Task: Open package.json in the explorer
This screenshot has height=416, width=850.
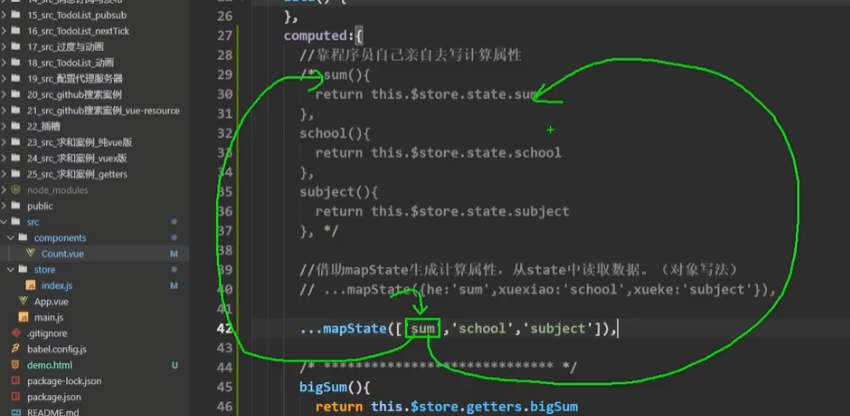Action: [x=54, y=396]
